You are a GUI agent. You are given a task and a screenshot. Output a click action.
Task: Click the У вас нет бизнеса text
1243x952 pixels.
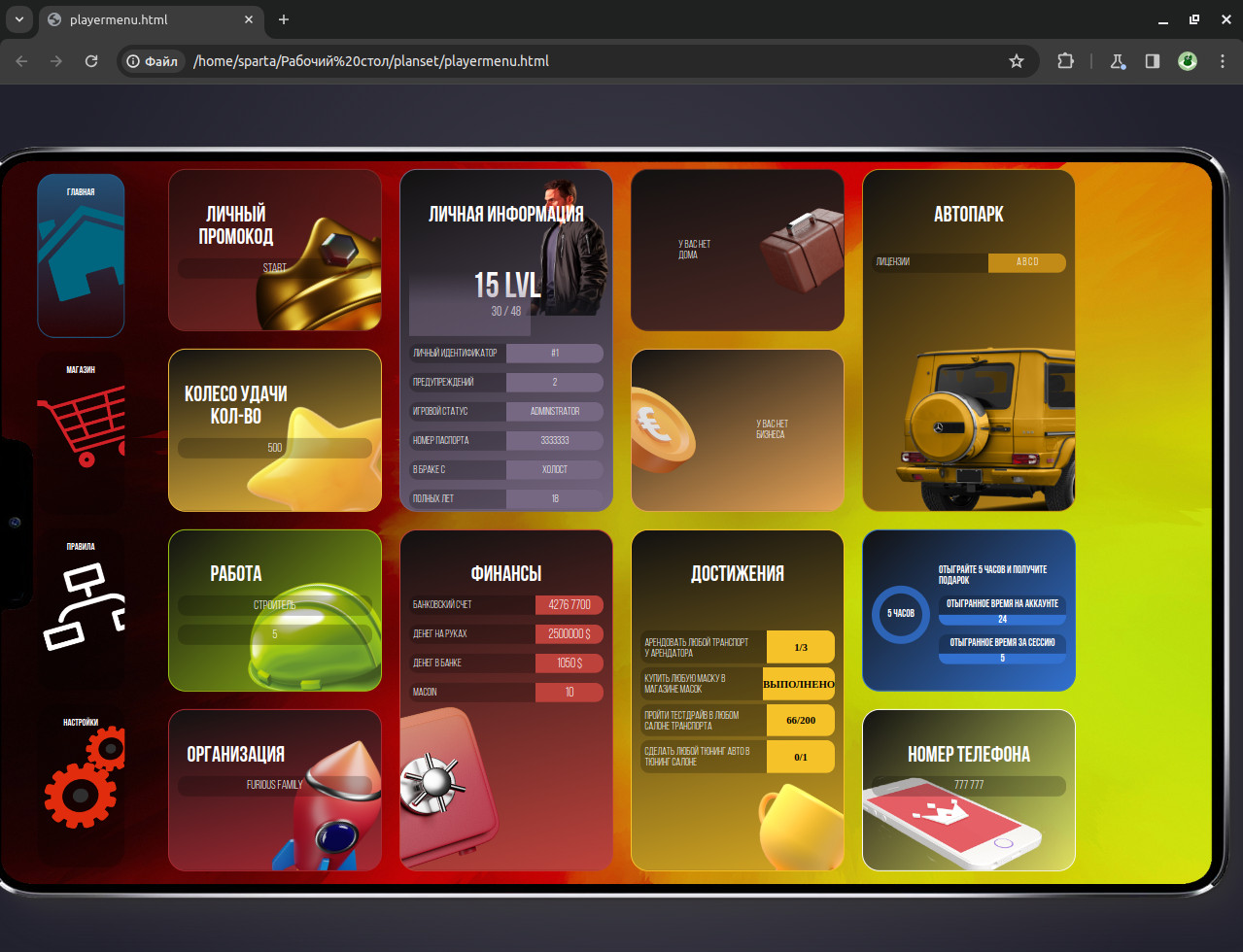[x=772, y=429]
